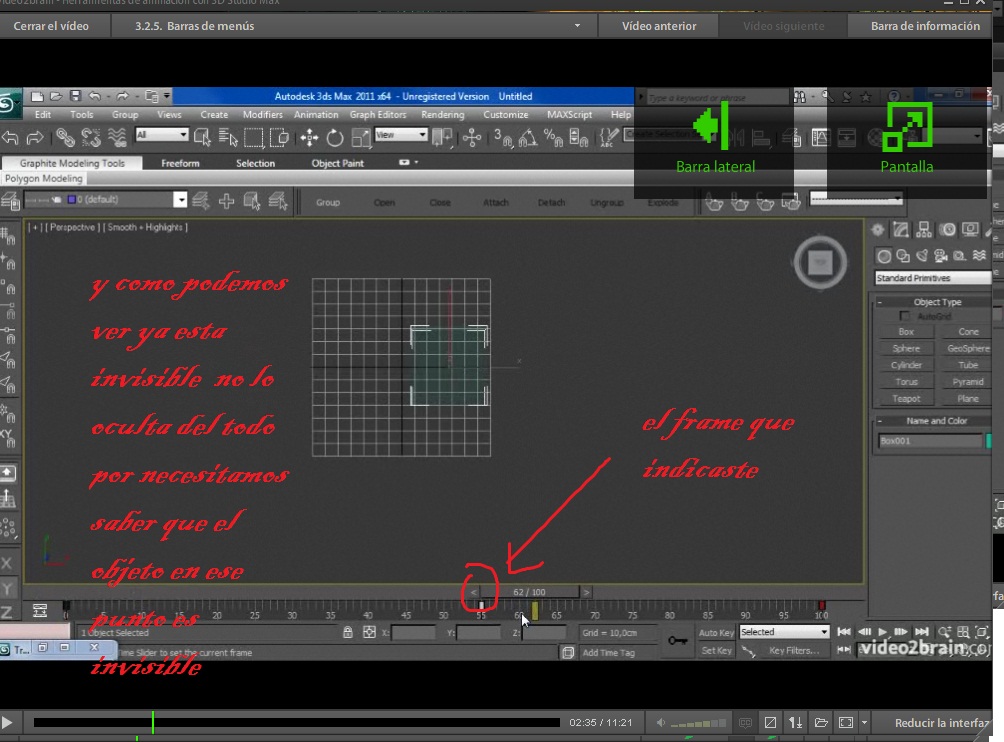Open the Rendering menu
Viewport: 1004px width, 742px height.
(x=442, y=115)
